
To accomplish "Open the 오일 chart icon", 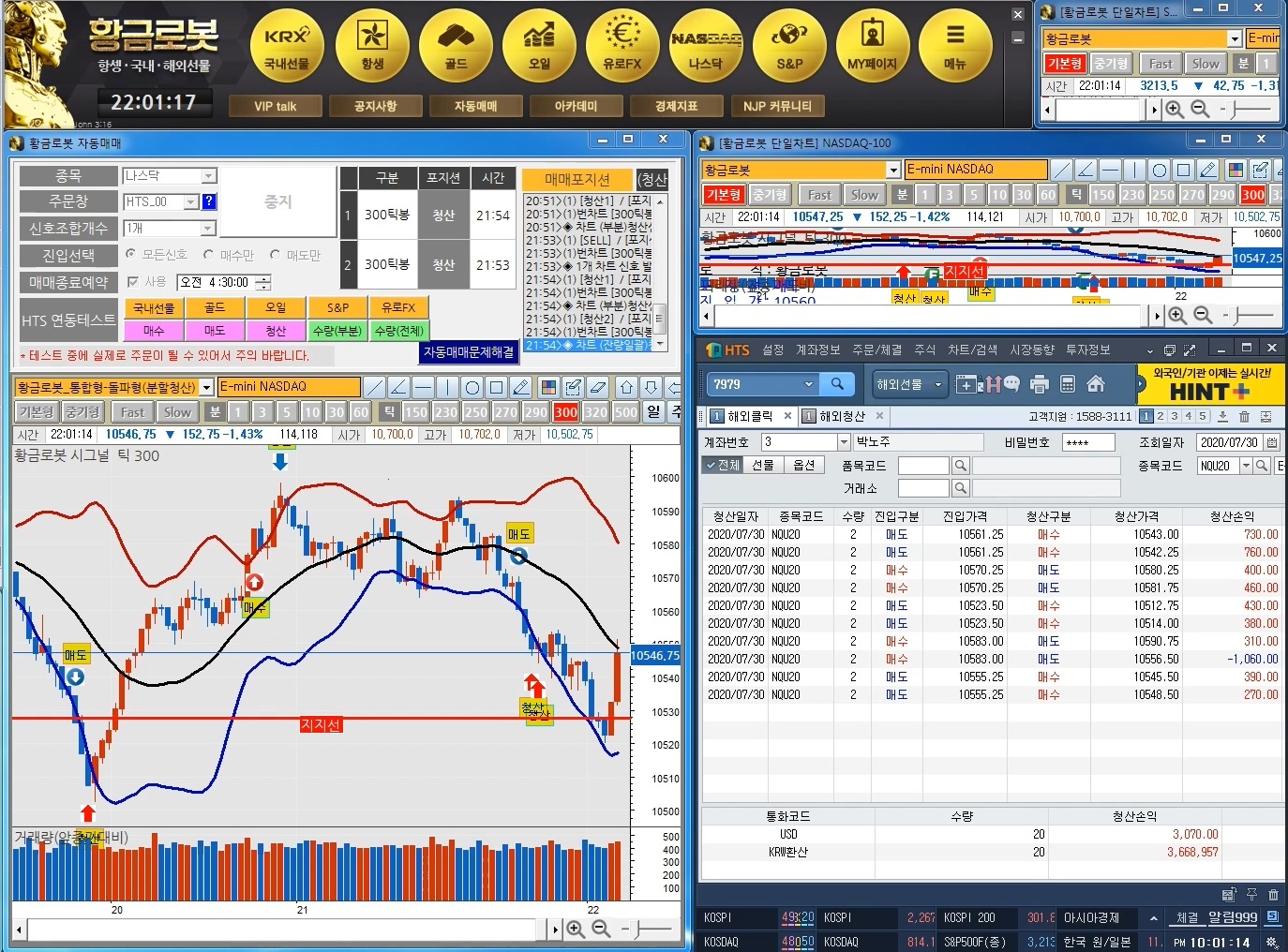I will pos(539,45).
